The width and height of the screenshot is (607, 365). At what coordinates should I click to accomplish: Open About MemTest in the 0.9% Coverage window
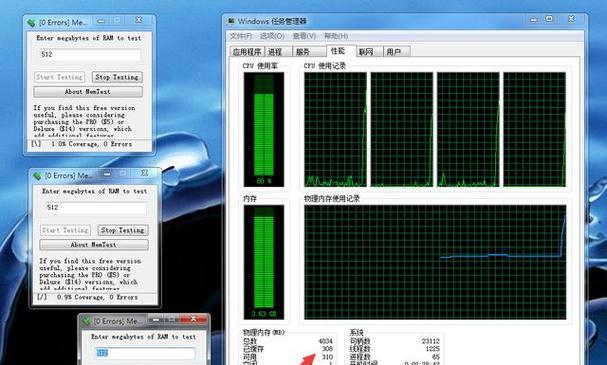[x=94, y=245]
